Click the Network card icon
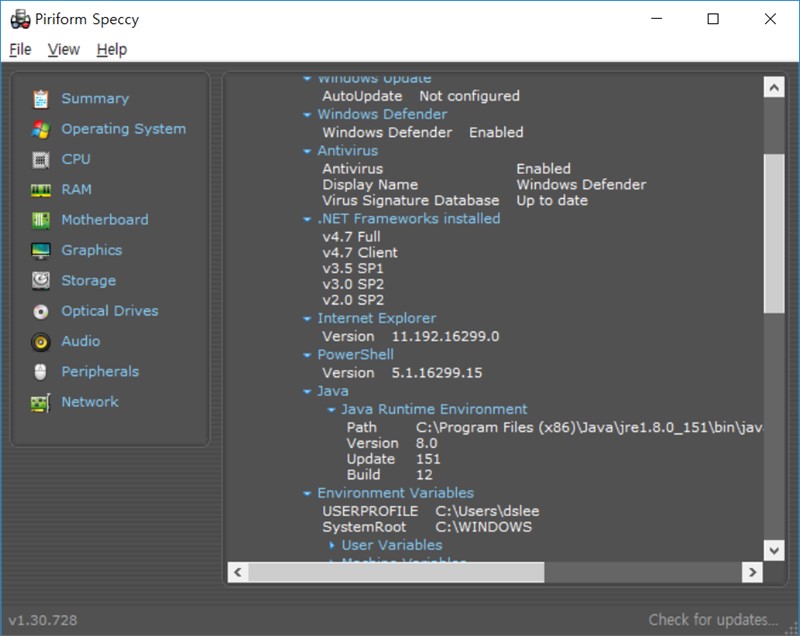800x636 pixels. tap(41, 402)
